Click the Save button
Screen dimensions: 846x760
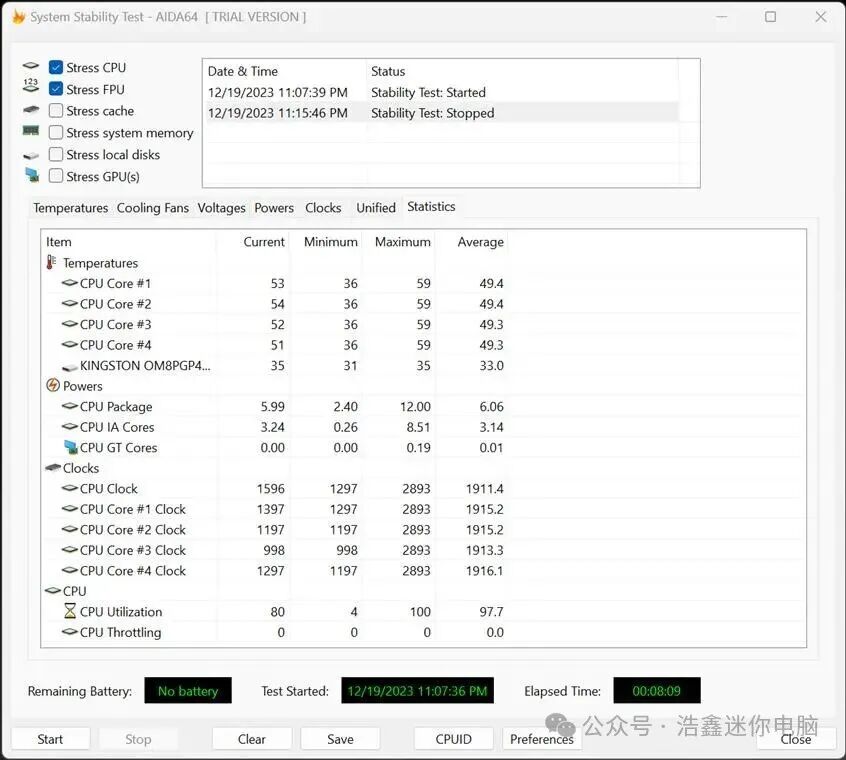point(340,739)
